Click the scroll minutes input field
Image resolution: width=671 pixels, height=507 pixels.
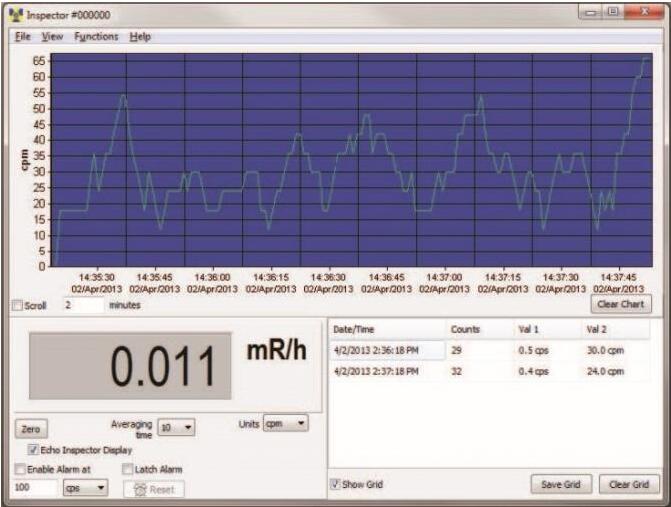coord(82,305)
